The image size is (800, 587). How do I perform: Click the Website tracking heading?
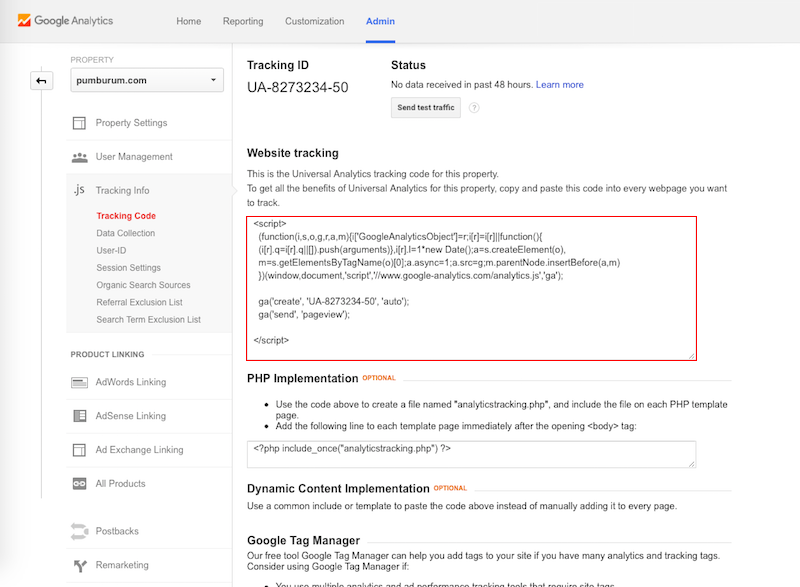click(293, 153)
